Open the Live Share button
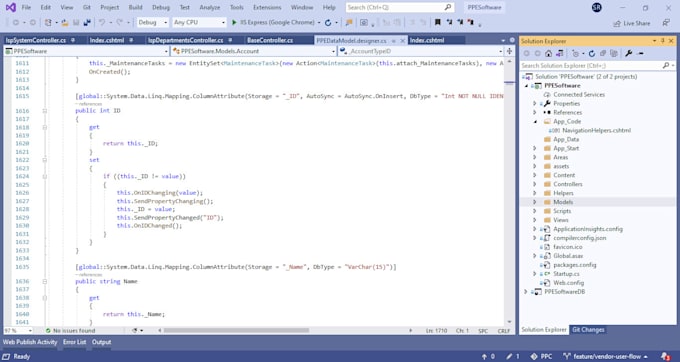680x362 pixels. (x=631, y=23)
